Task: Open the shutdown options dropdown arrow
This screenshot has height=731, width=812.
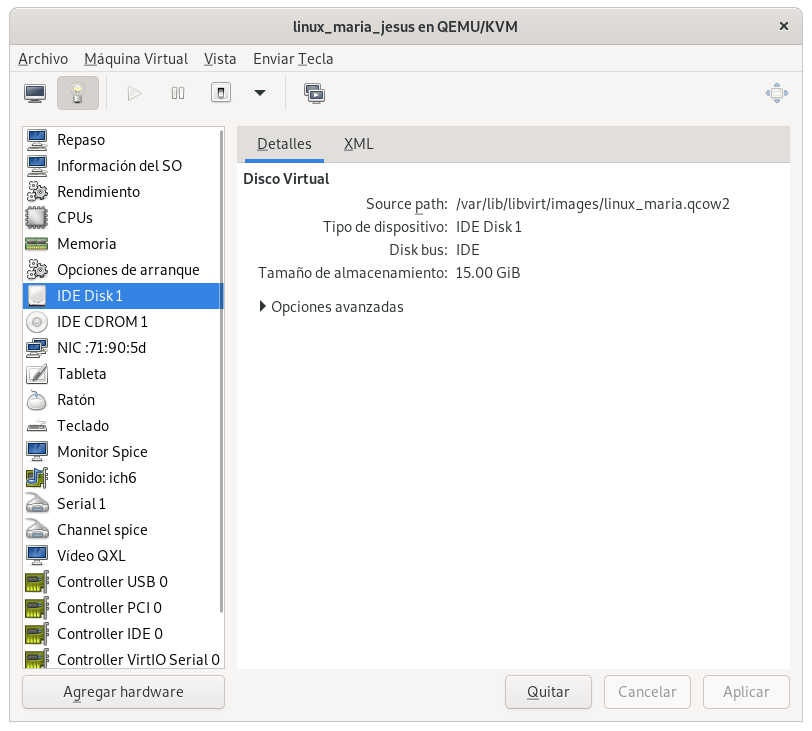Action: [260, 93]
